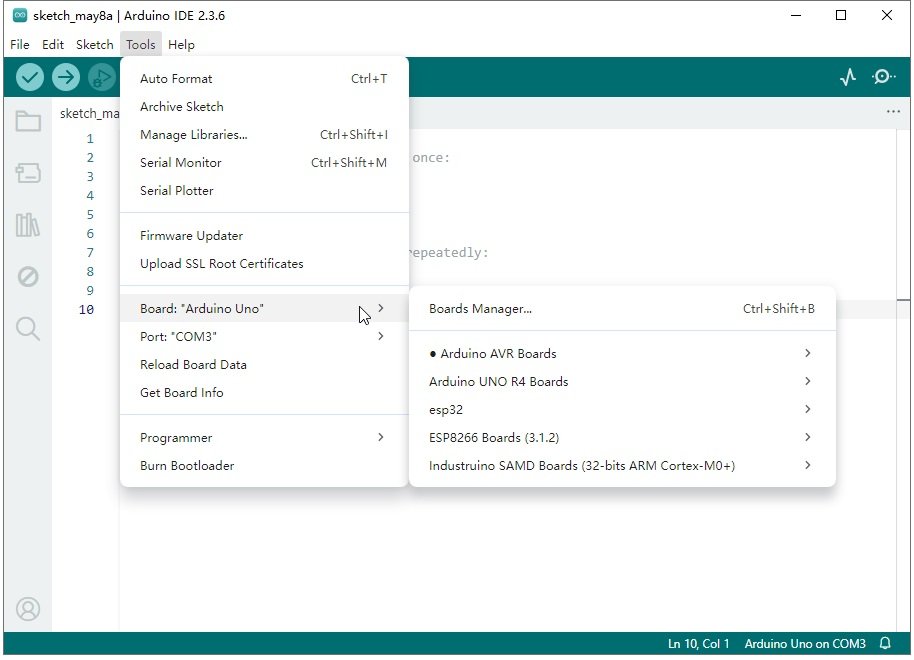Expand the Programmer submenu
Screen dimensions: 914x660
click(264, 437)
